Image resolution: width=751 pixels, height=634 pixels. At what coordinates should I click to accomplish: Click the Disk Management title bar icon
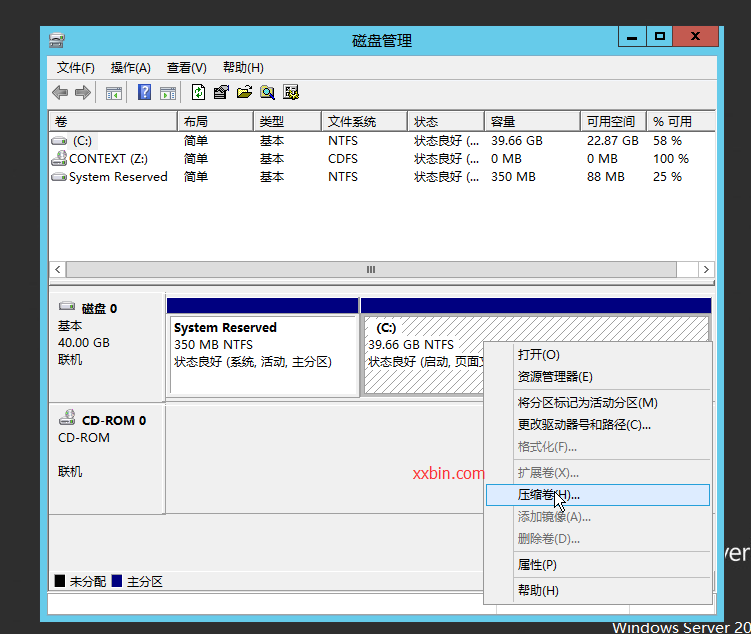point(57,40)
